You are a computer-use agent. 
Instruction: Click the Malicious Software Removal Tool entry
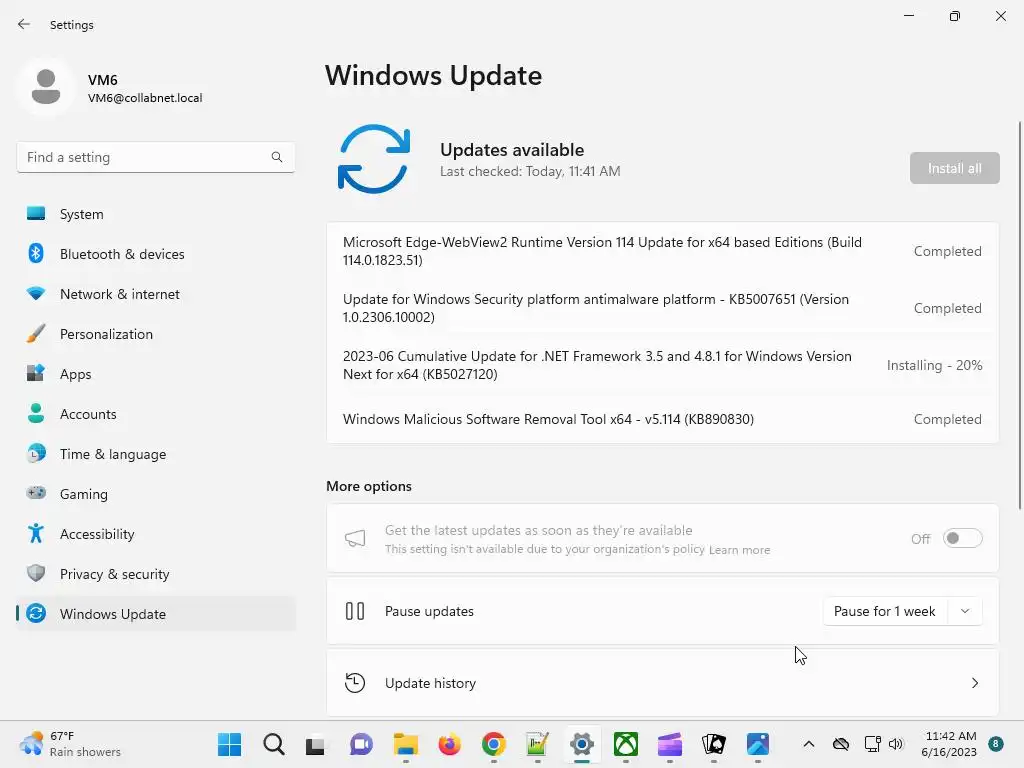pyautogui.click(x=662, y=419)
